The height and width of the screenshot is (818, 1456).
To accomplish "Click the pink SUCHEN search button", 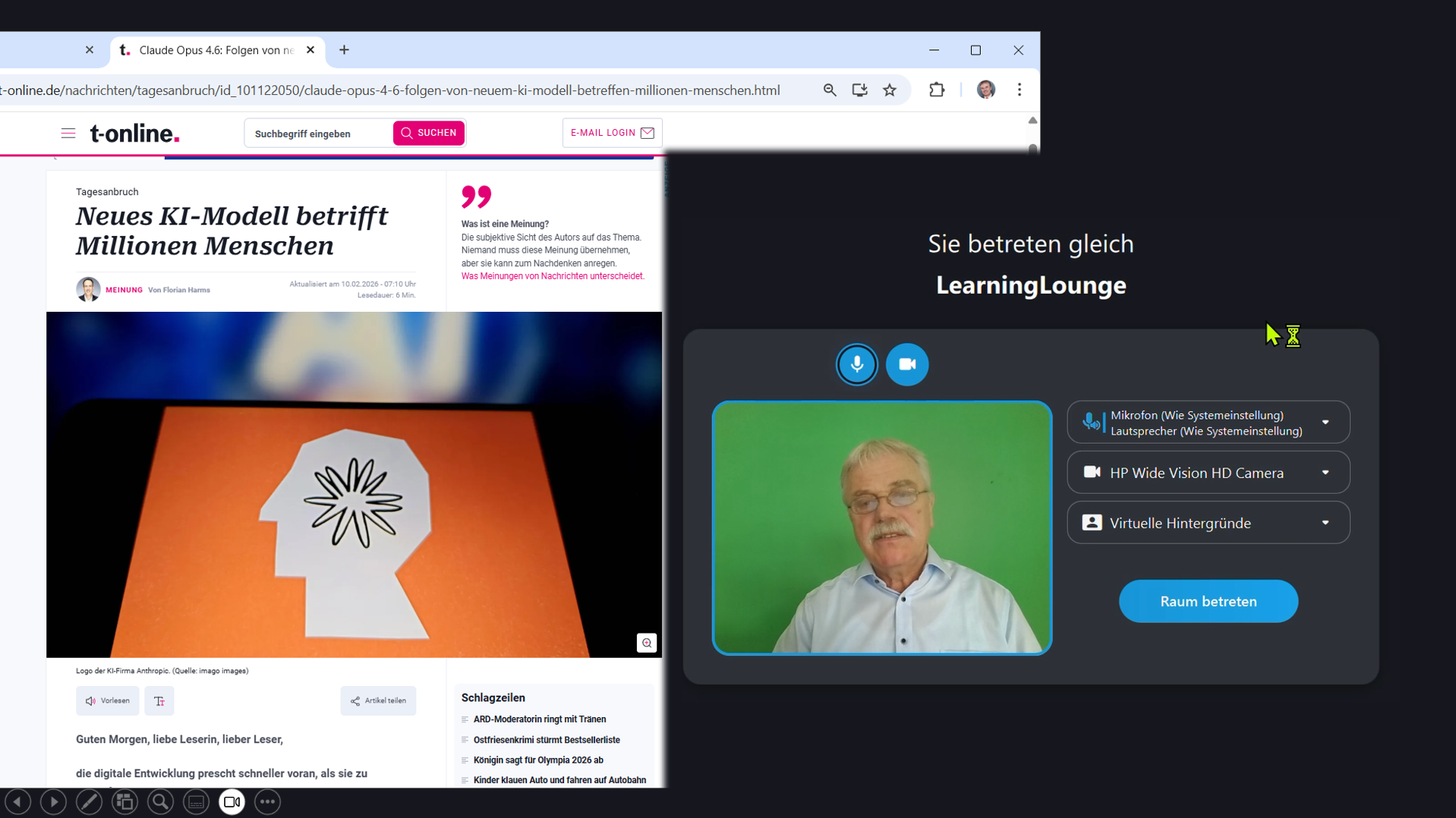I will click(x=429, y=133).
